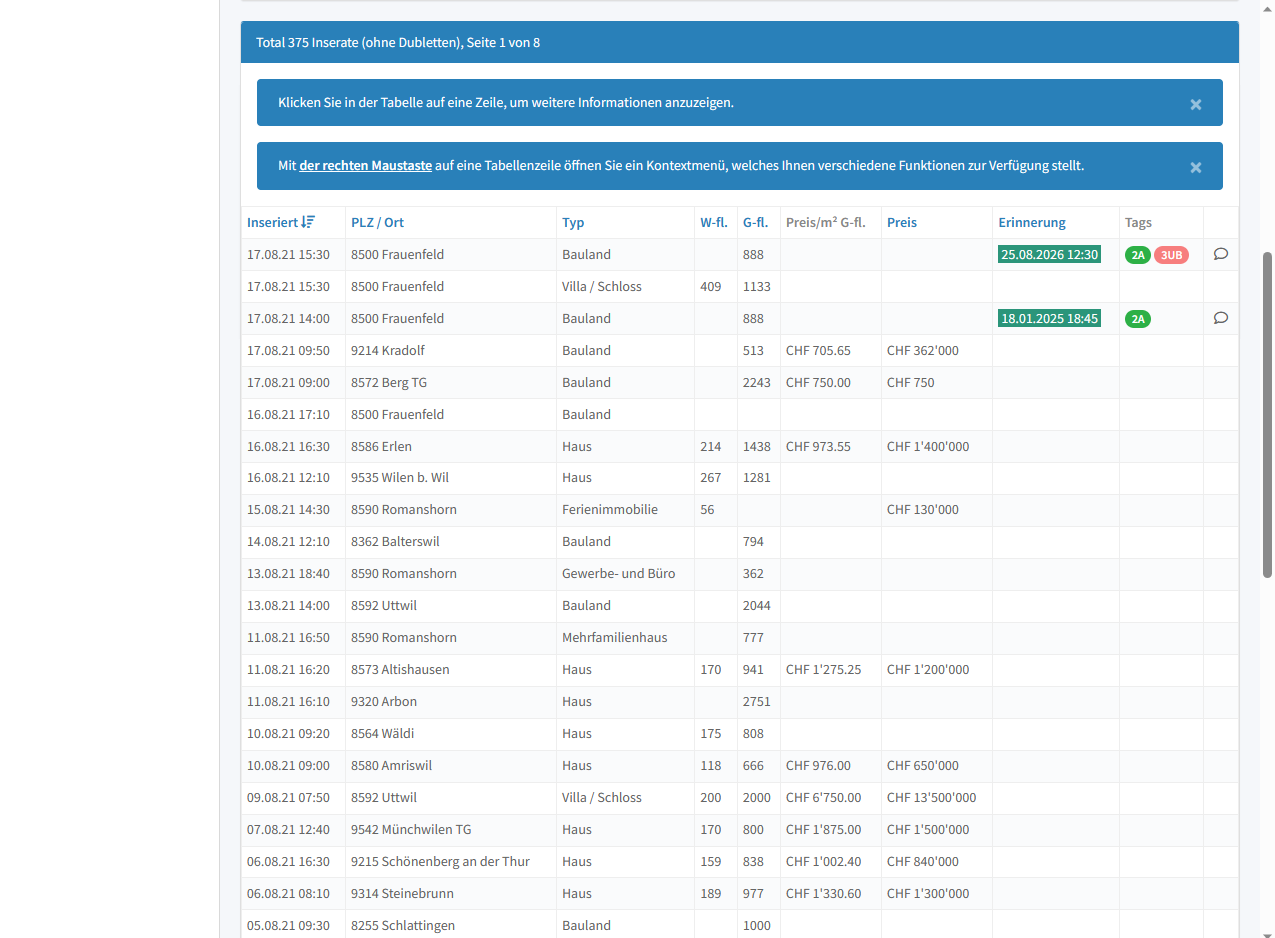Screen dimensions: 1275x938
Task: Open comment icon on 17.08.21 14:00 row
Action: (1220, 318)
